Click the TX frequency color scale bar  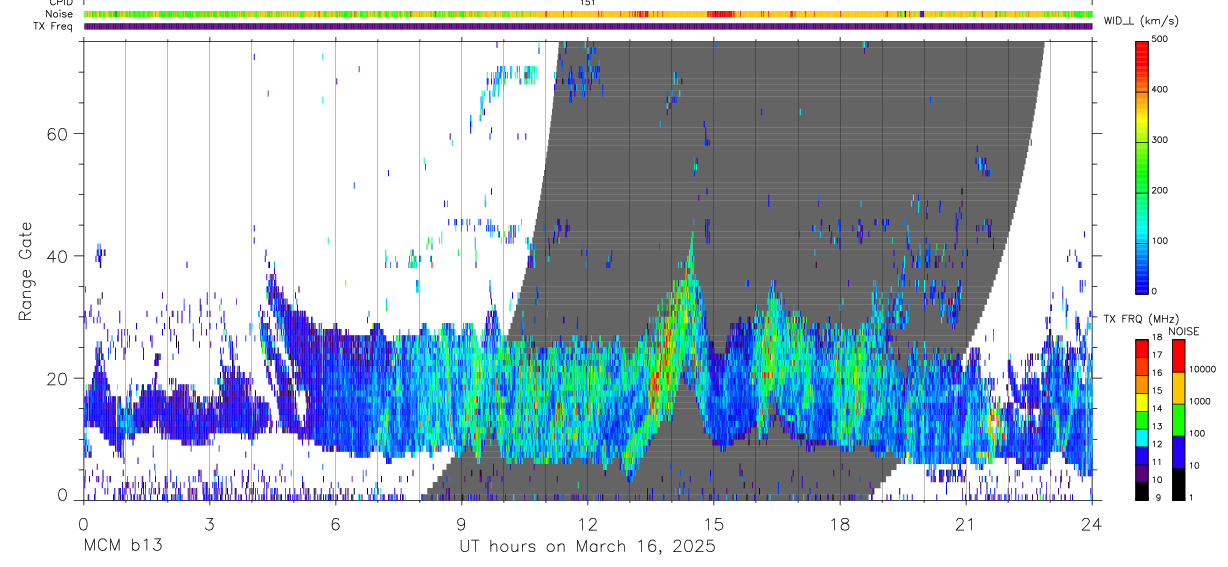pos(1143,419)
